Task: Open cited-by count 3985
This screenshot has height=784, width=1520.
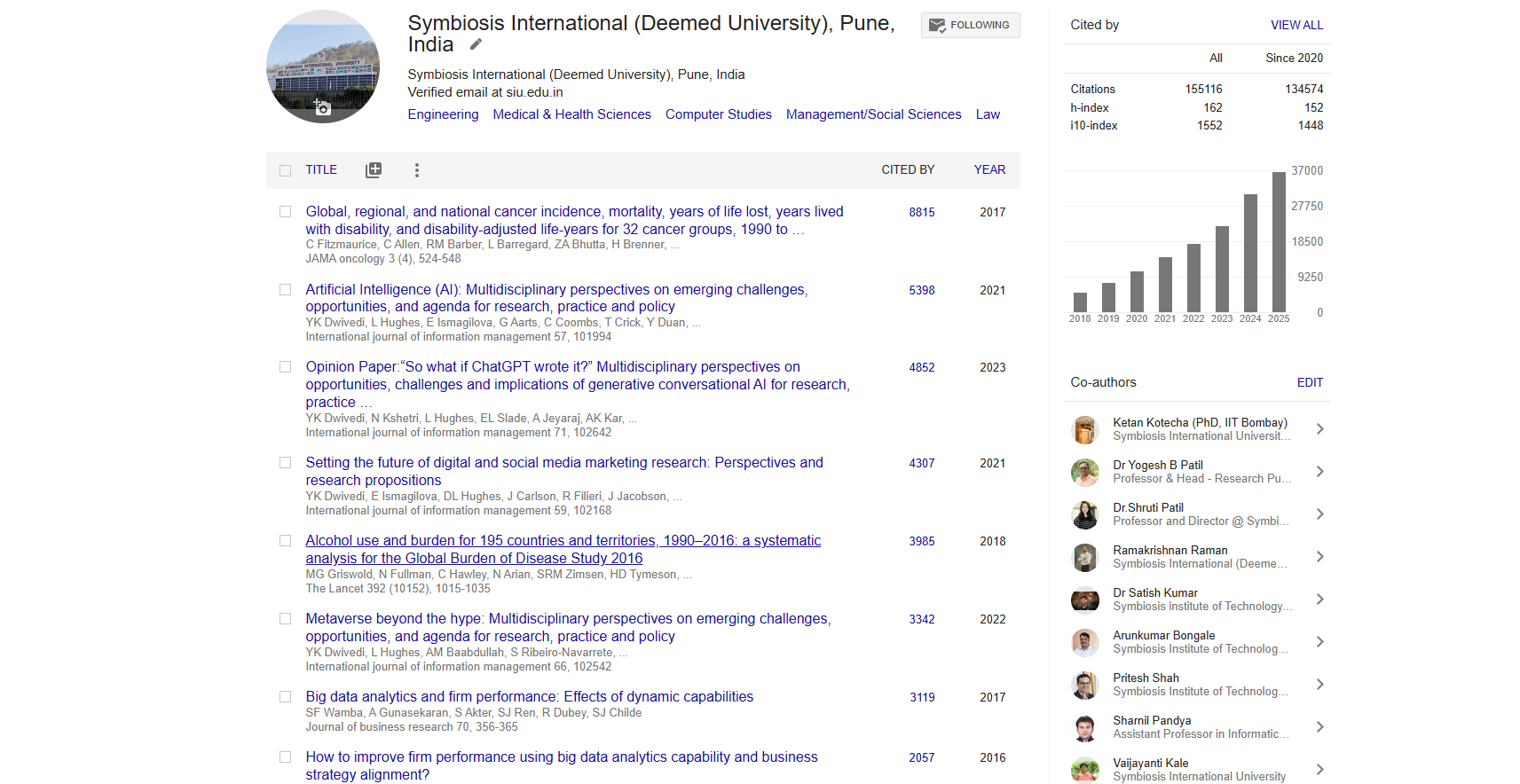Action: pos(921,542)
